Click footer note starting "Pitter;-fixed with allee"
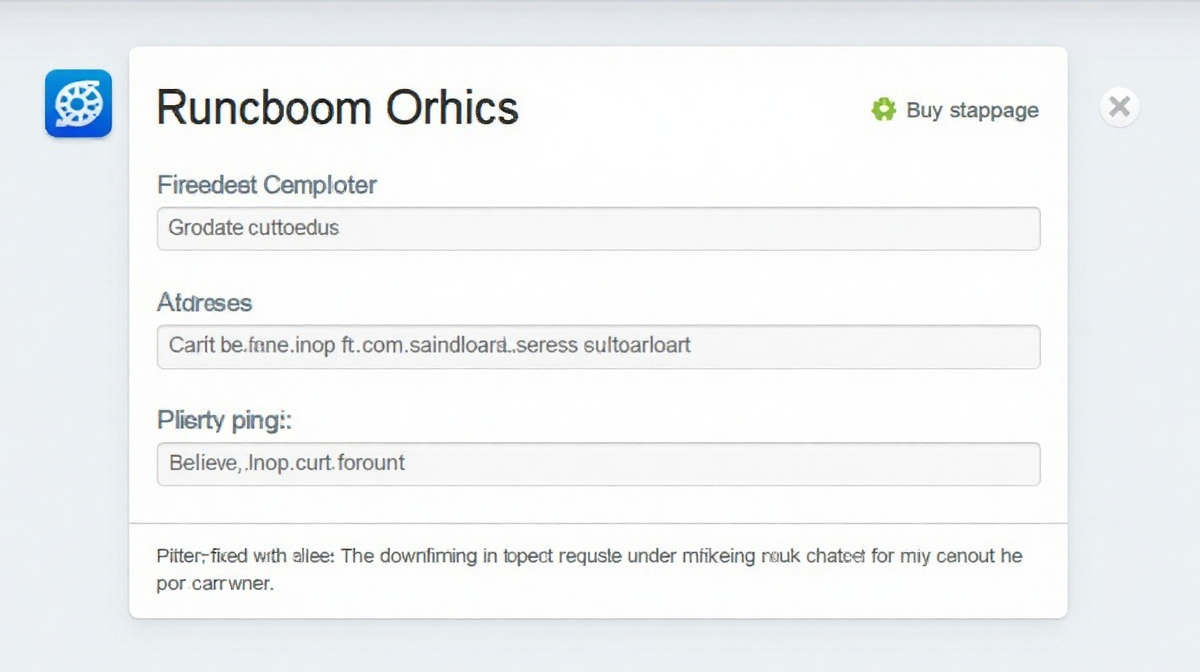 pos(589,556)
